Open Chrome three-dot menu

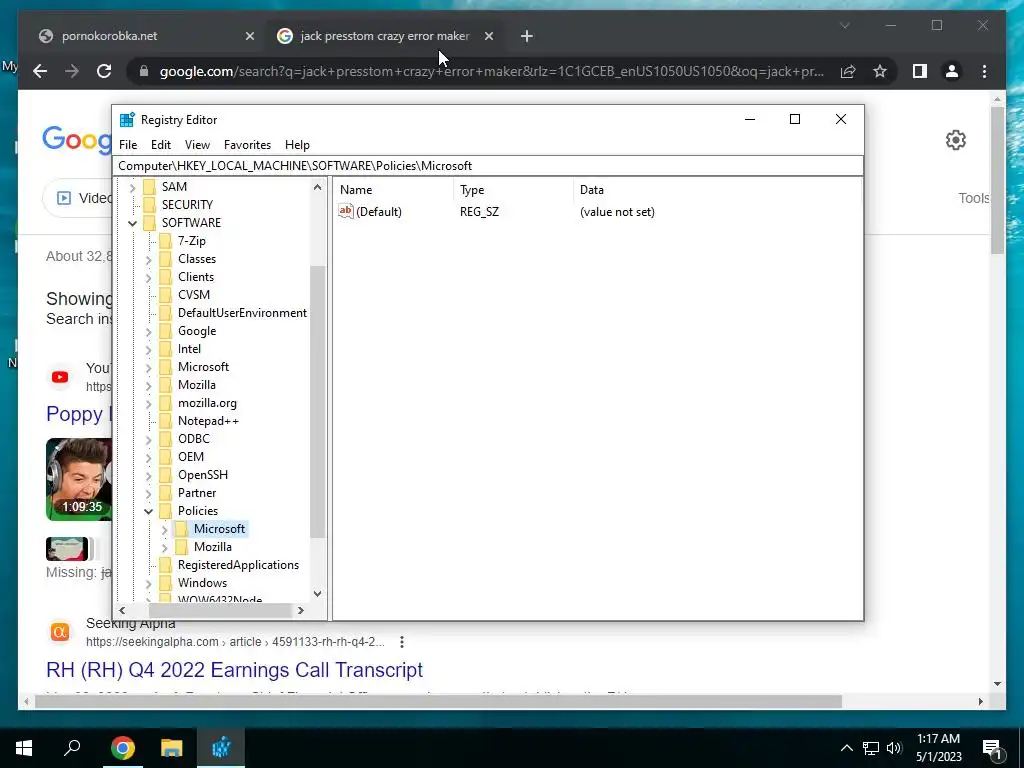(984, 71)
